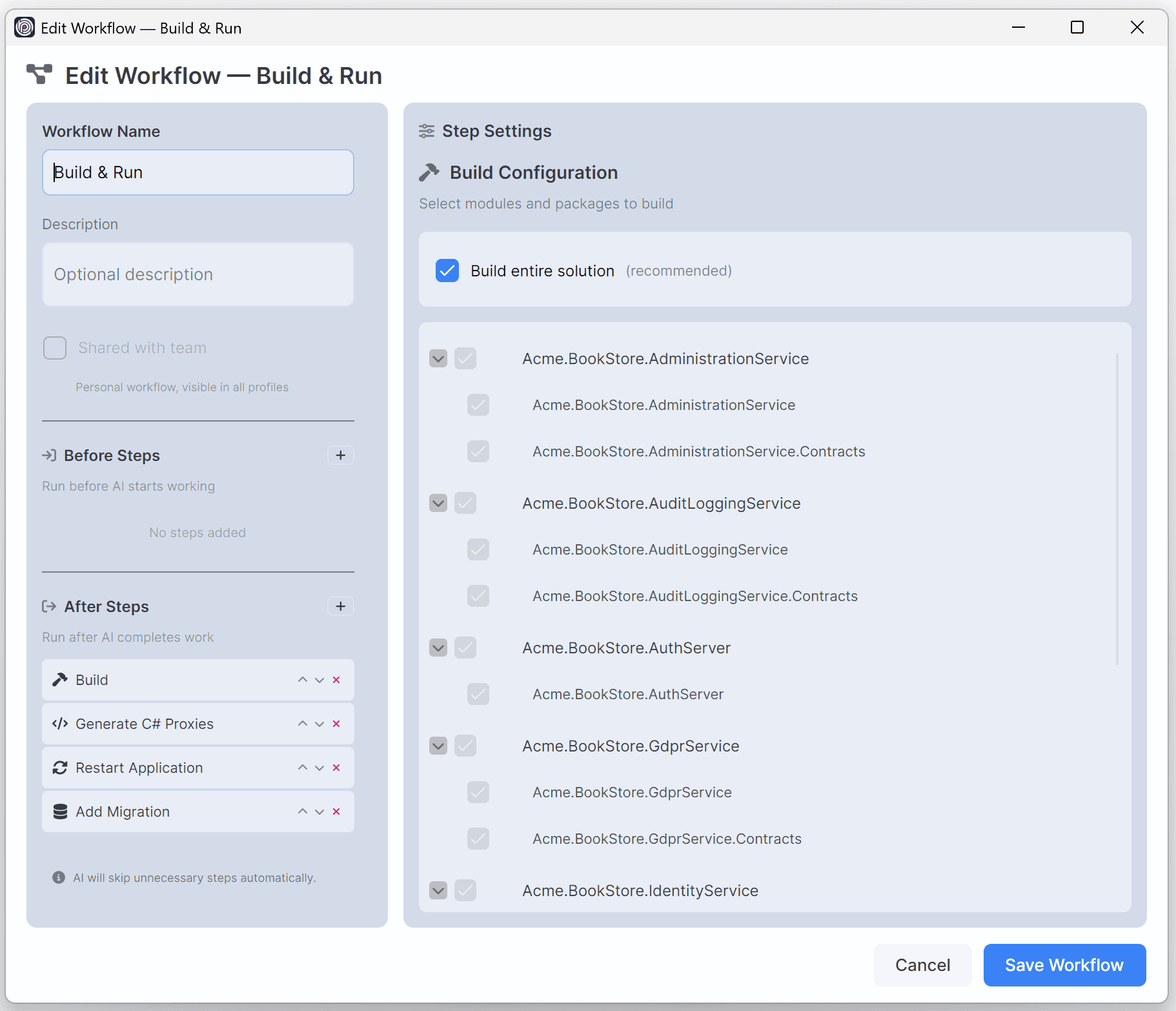
Task: Toggle IdentityService group checkbox
Action: click(x=465, y=890)
